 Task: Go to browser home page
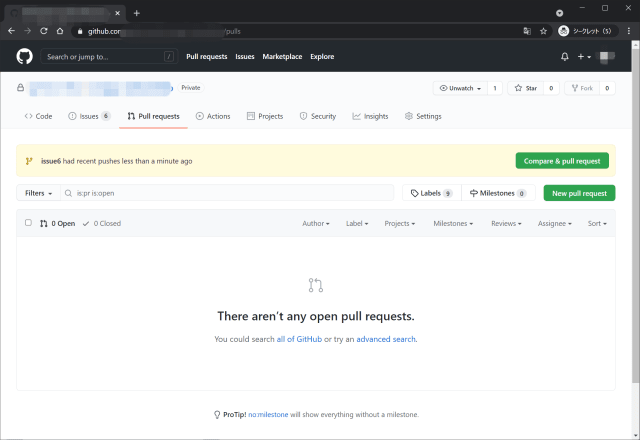[60, 31]
